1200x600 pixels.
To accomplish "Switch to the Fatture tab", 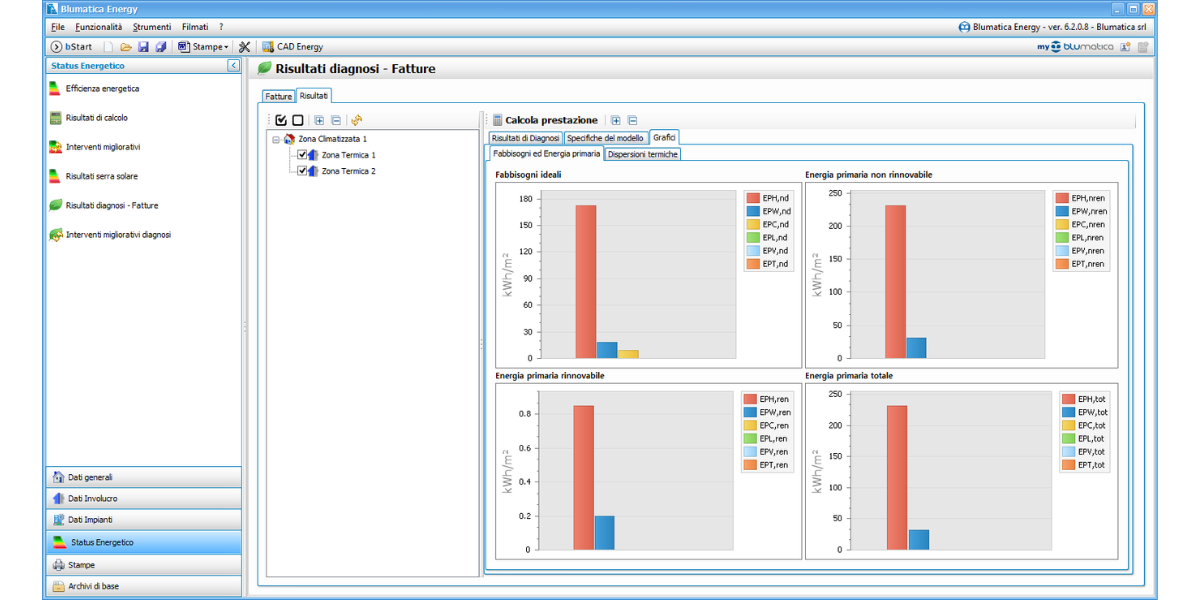I will [x=279, y=97].
